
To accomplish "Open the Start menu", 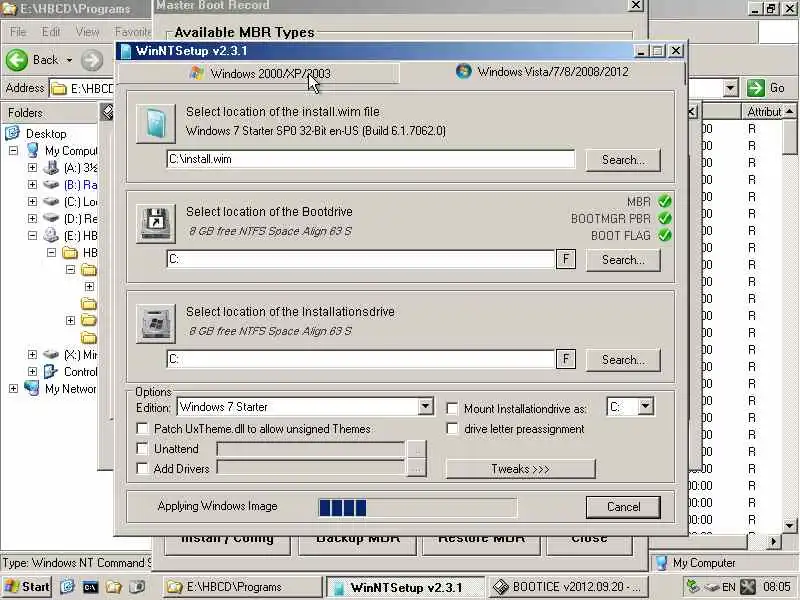I will click(27, 587).
